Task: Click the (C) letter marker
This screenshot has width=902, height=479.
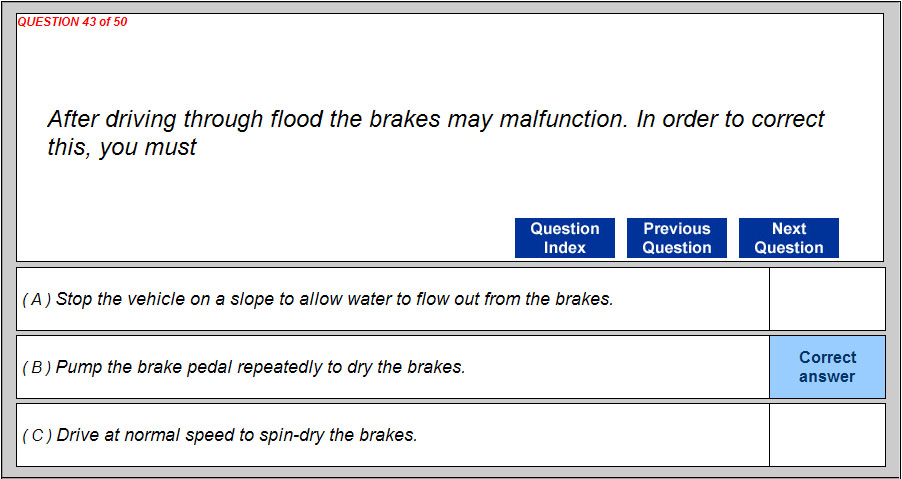Action: pyautogui.click(x=37, y=435)
